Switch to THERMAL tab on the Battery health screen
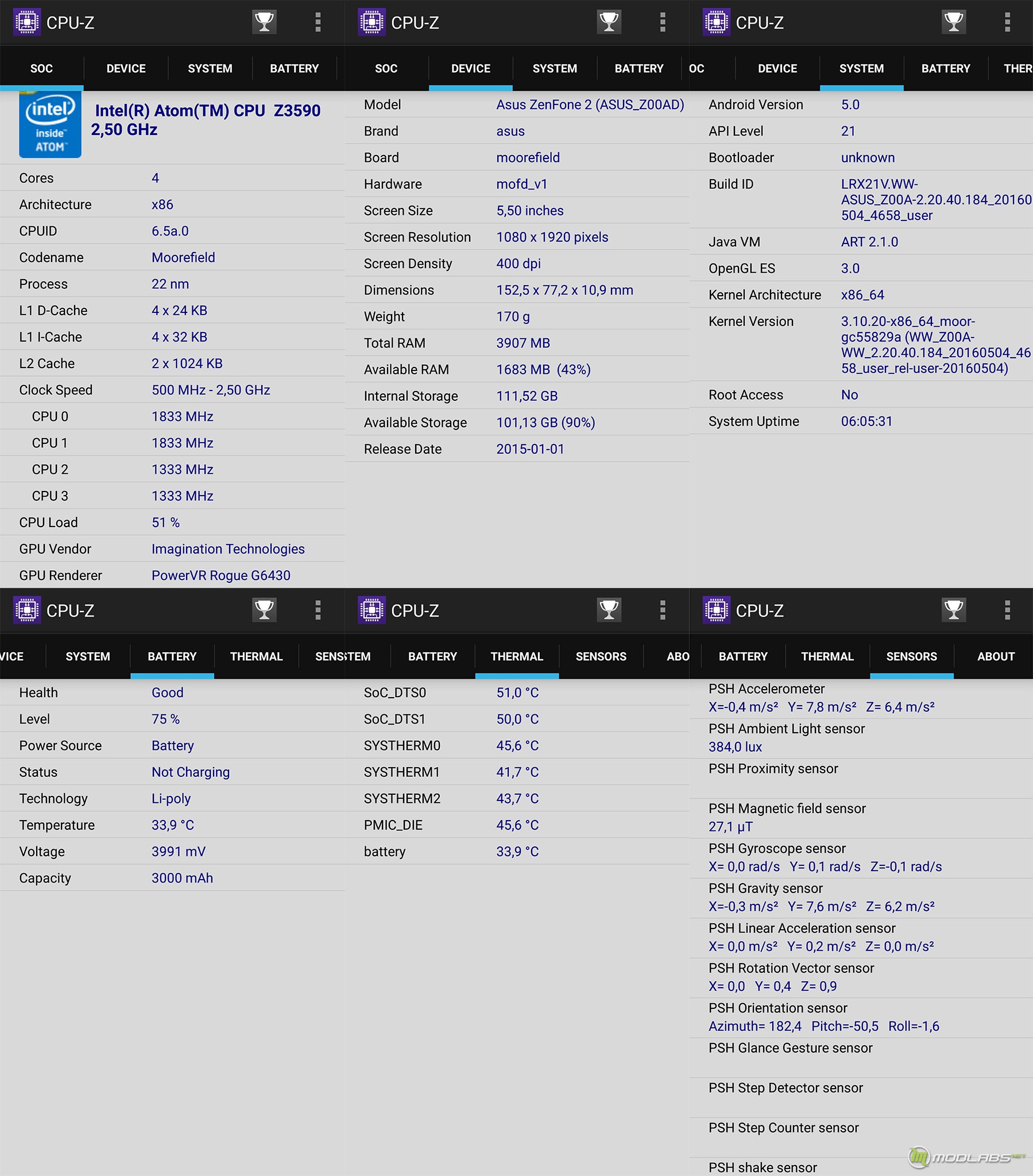 pyautogui.click(x=256, y=656)
